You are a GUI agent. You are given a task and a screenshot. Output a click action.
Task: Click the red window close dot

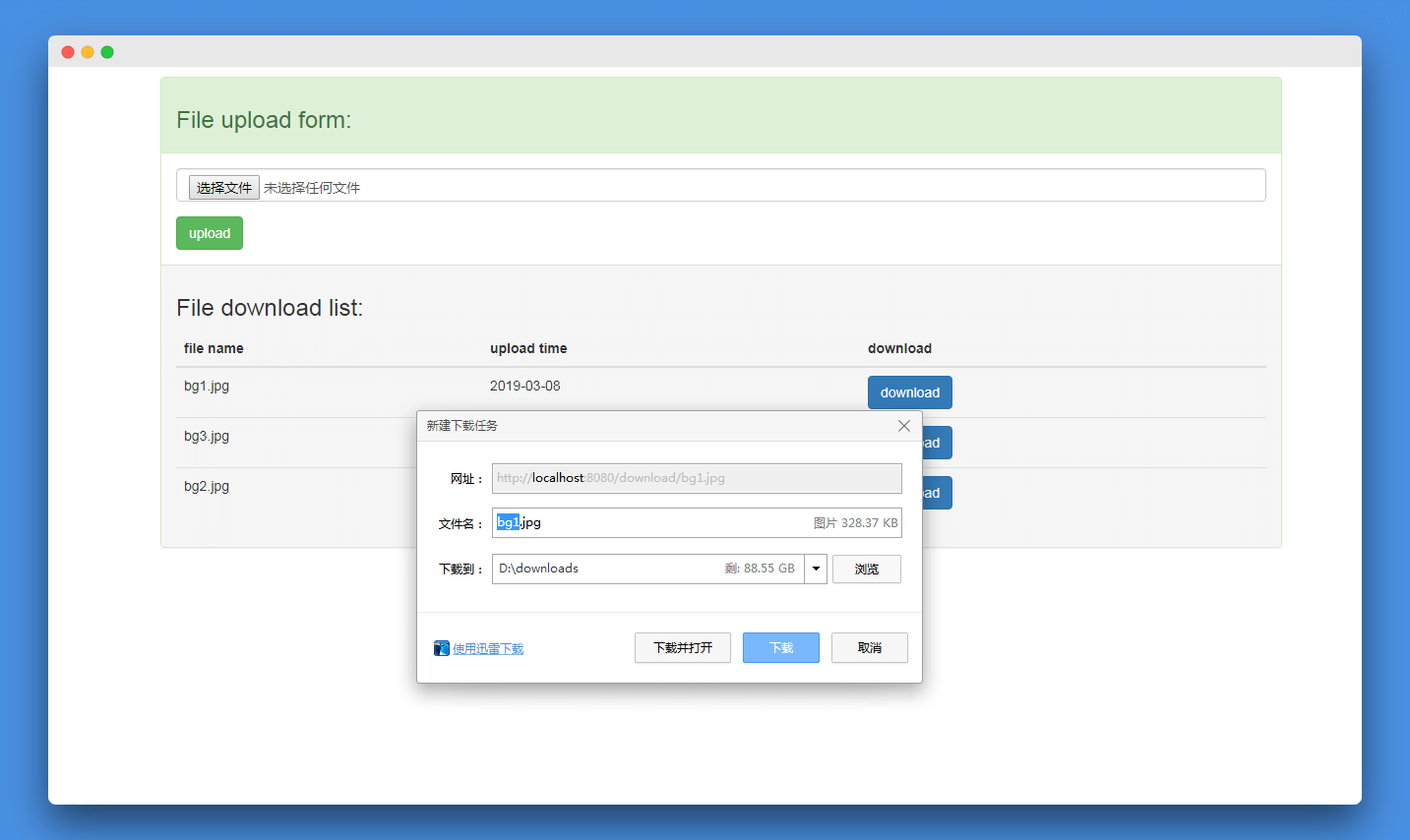click(x=68, y=52)
